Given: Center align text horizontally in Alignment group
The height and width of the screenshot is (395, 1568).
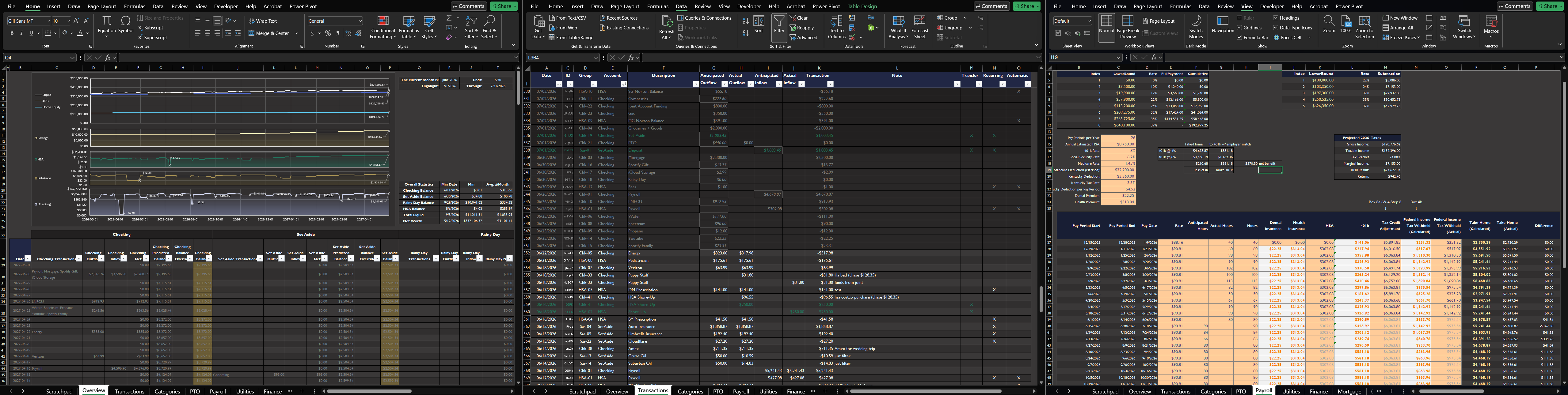Looking at the screenshot, I should pyautogui.click(x=207, y=33).
